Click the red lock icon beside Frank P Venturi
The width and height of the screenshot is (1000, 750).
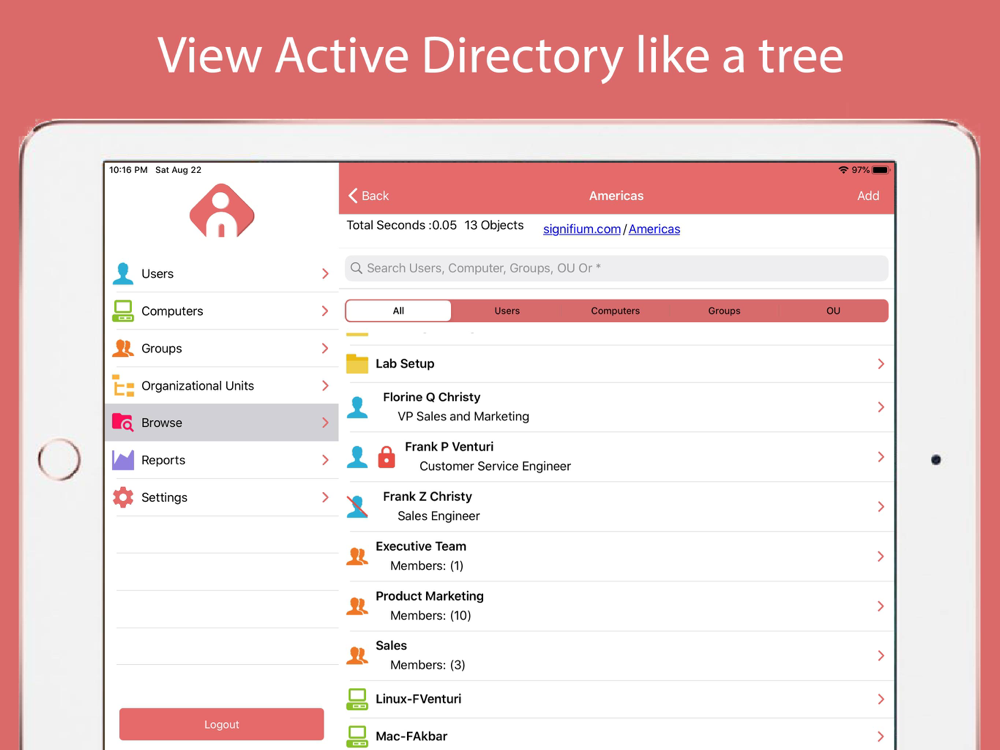click(386, 457)
